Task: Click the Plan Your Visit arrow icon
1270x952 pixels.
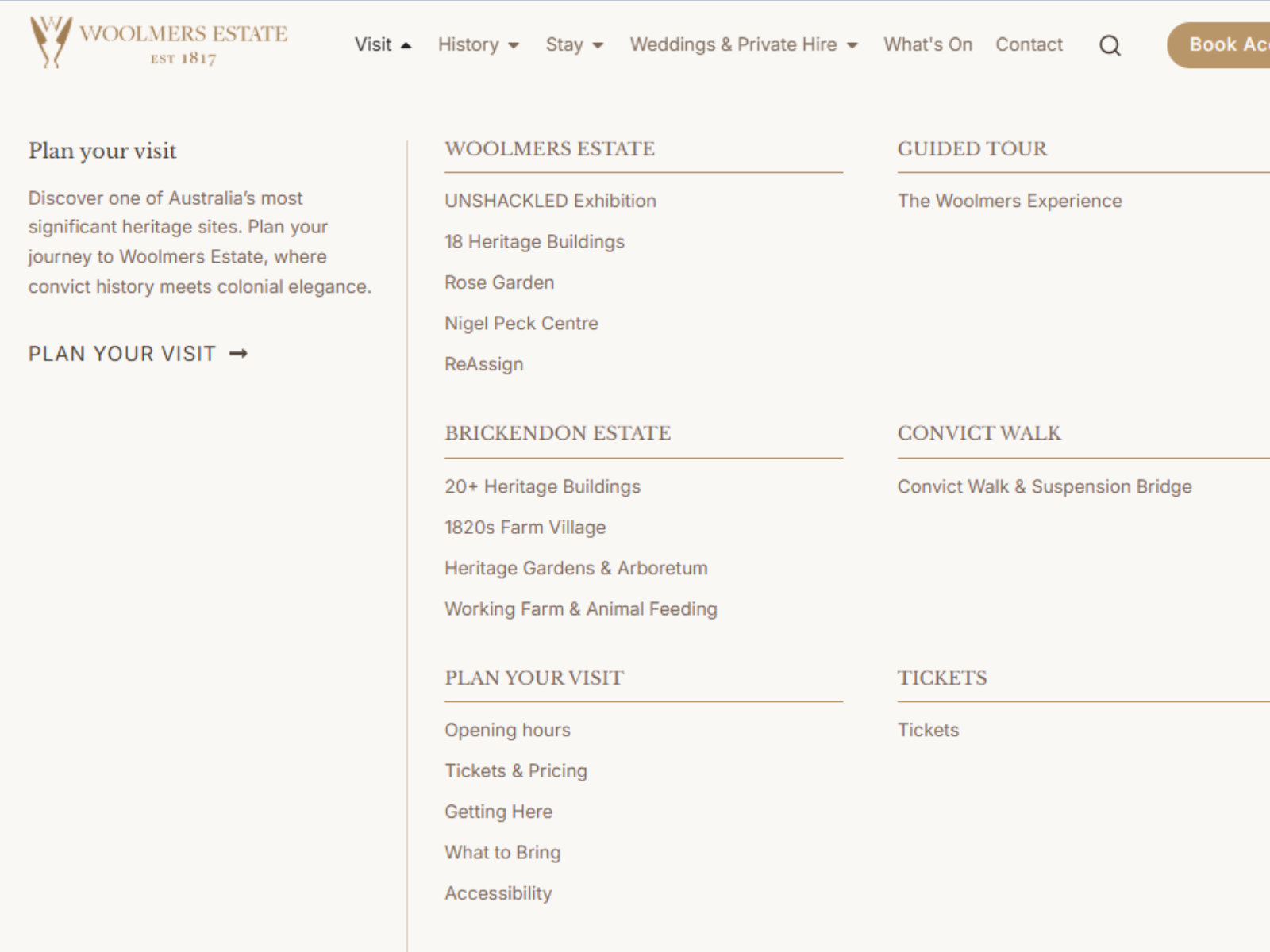Action: (238, 354)
